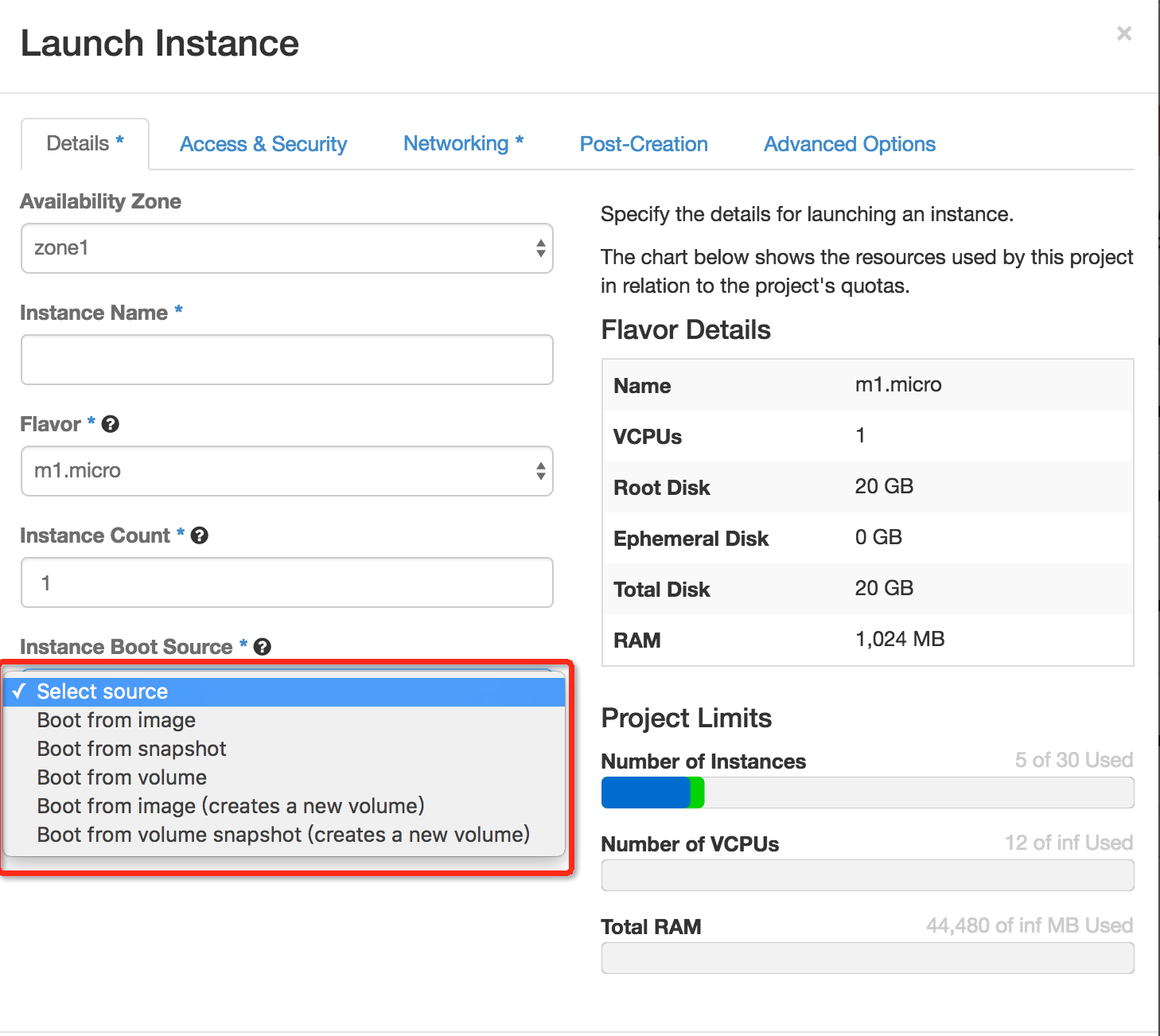Screen dimensions: 1160x1036
Task: Open the Availability Zone dropdown
Action: click(286, 248)
